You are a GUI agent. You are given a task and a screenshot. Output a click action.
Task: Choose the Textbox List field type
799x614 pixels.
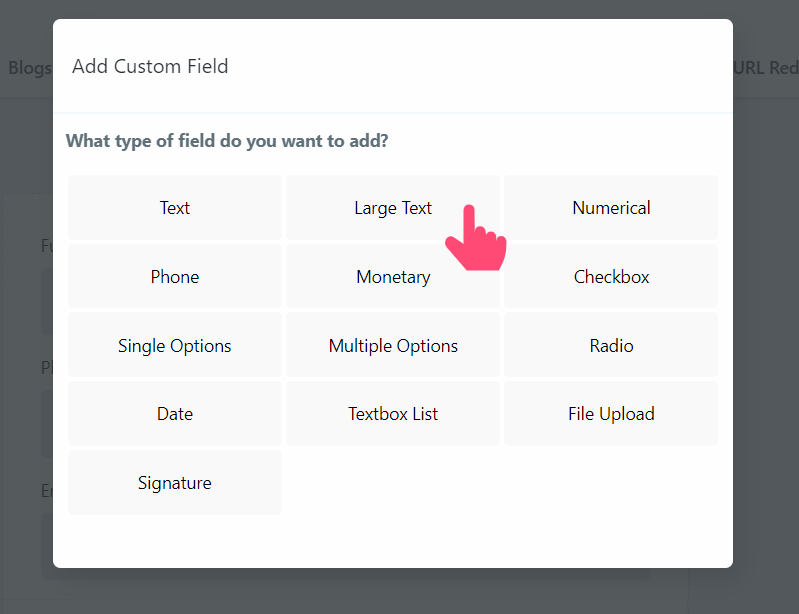click(393, 413)
